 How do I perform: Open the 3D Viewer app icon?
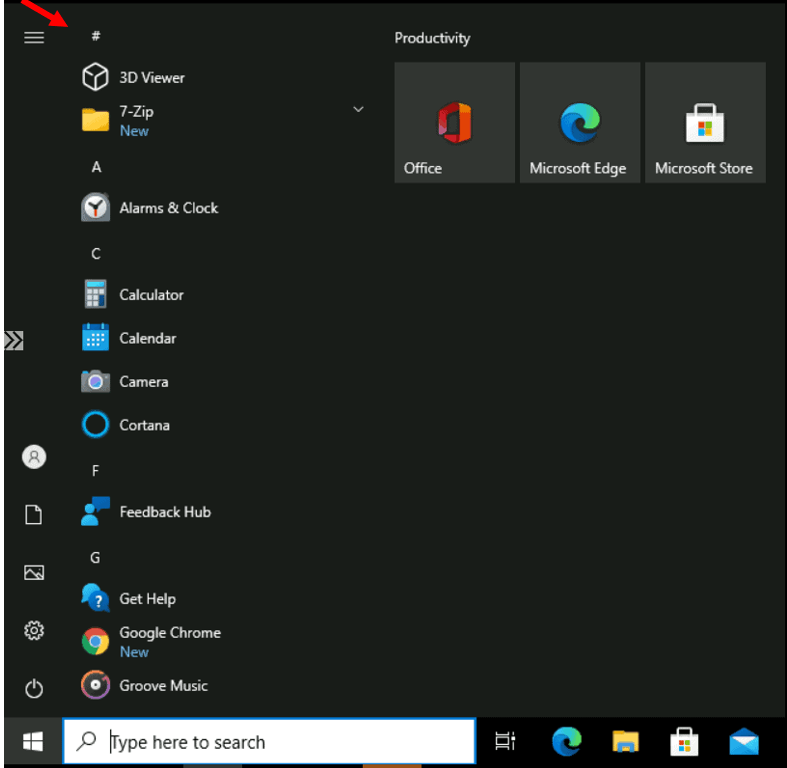tap(95, 77)
